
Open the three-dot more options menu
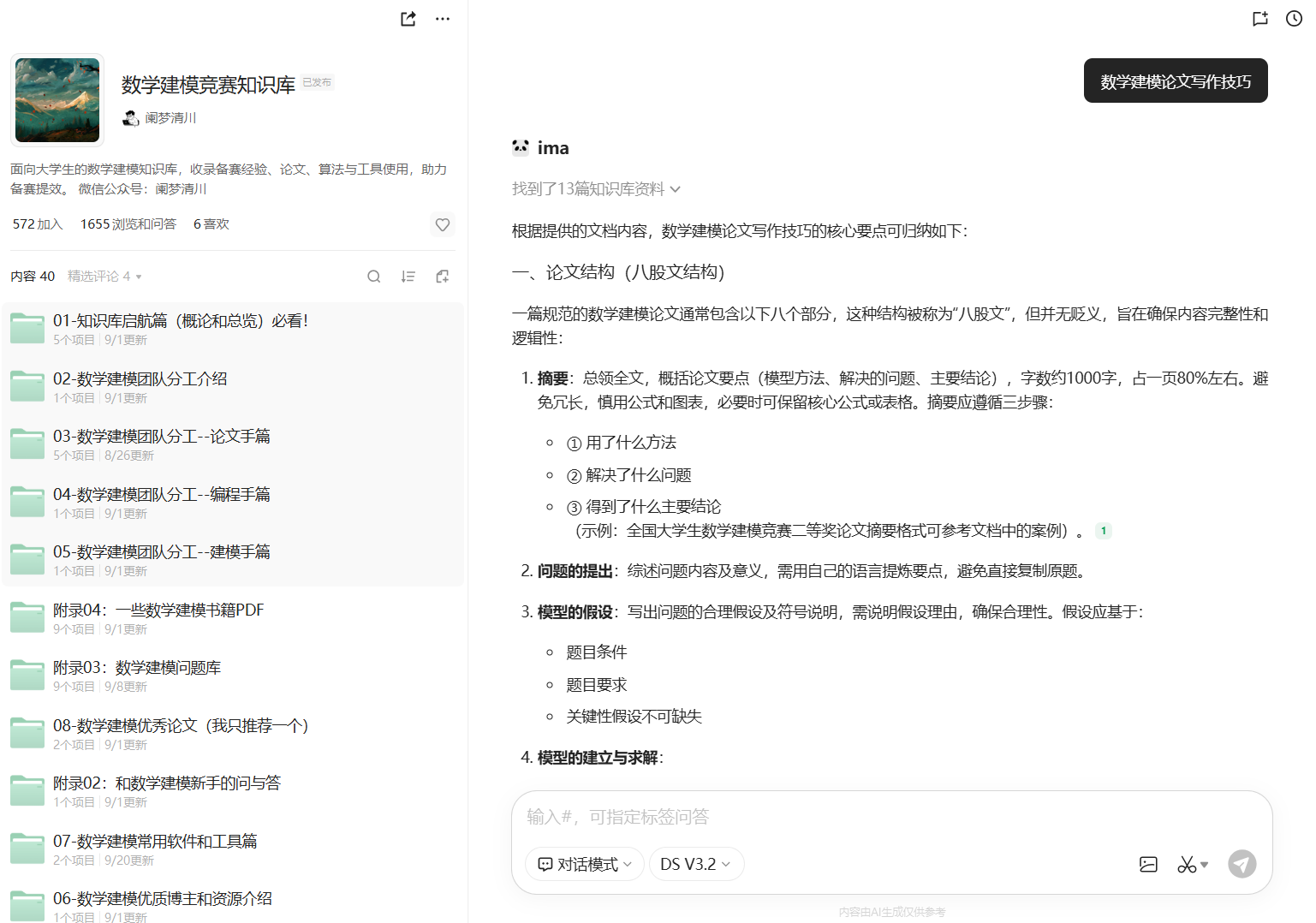click(442, 19)
